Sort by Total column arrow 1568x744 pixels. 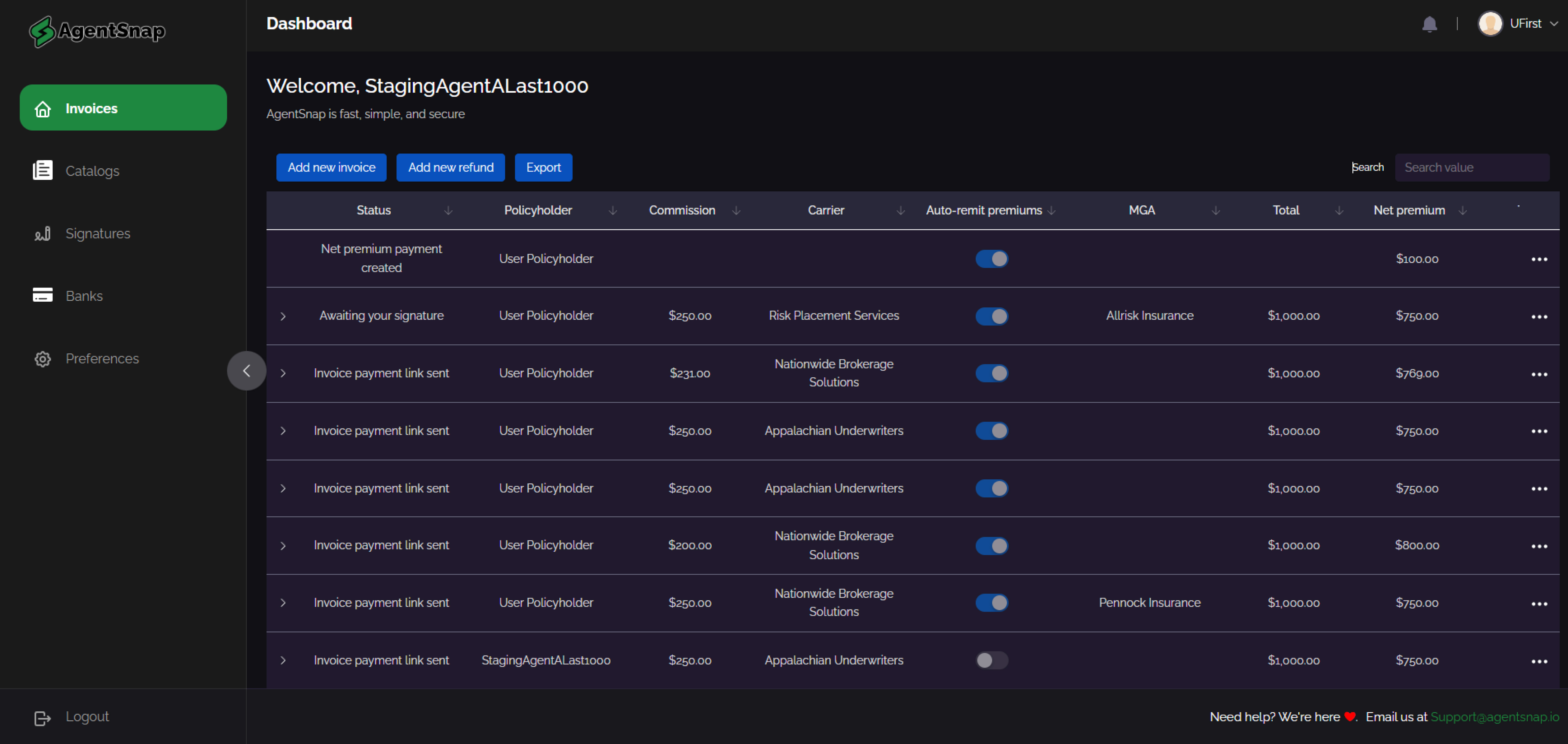(x=1339, y=211)
